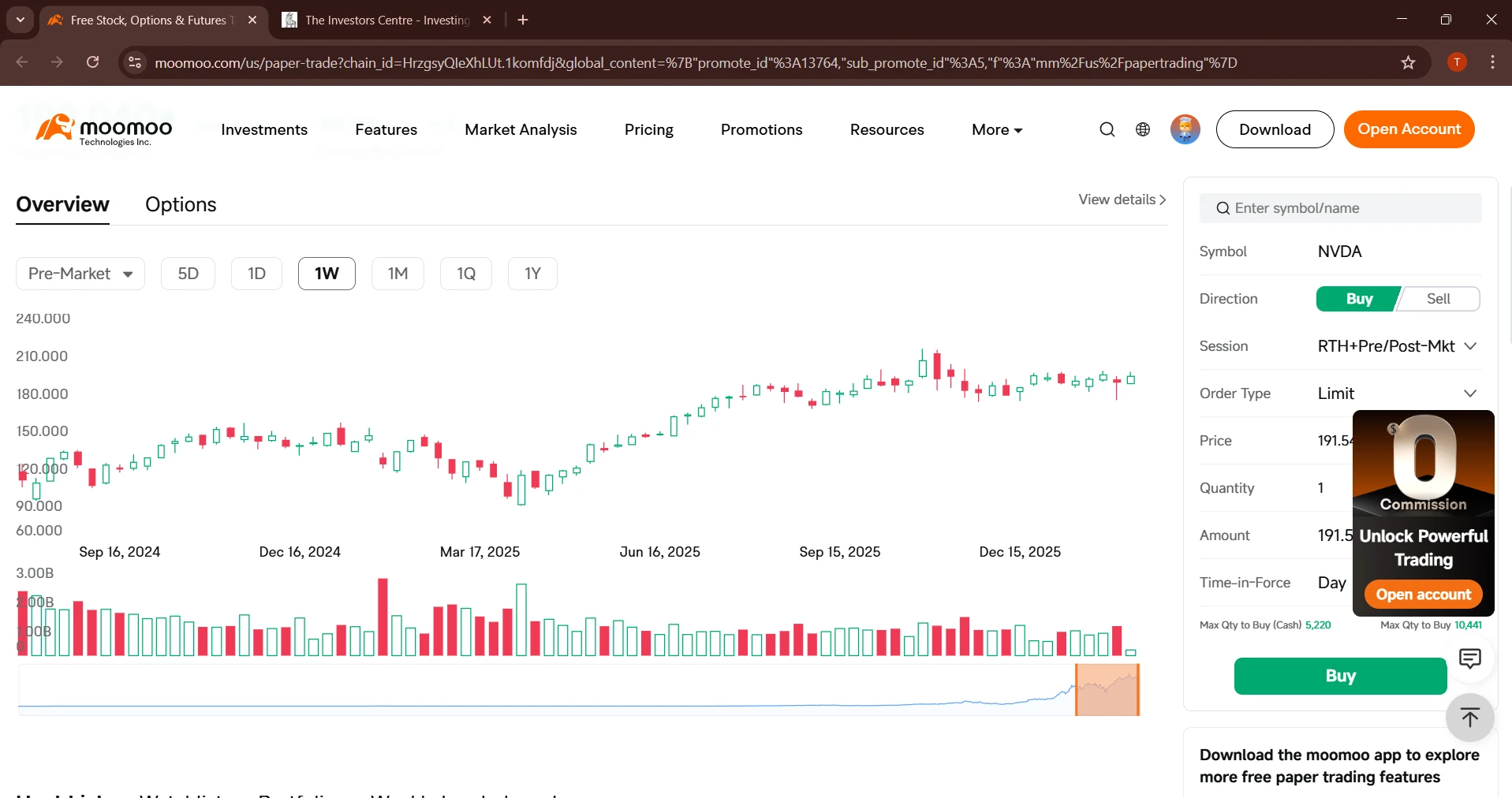Viewport: 1512px width, 798px height.
Task: Click the green Buy order button
Action: click(1340, 676)
